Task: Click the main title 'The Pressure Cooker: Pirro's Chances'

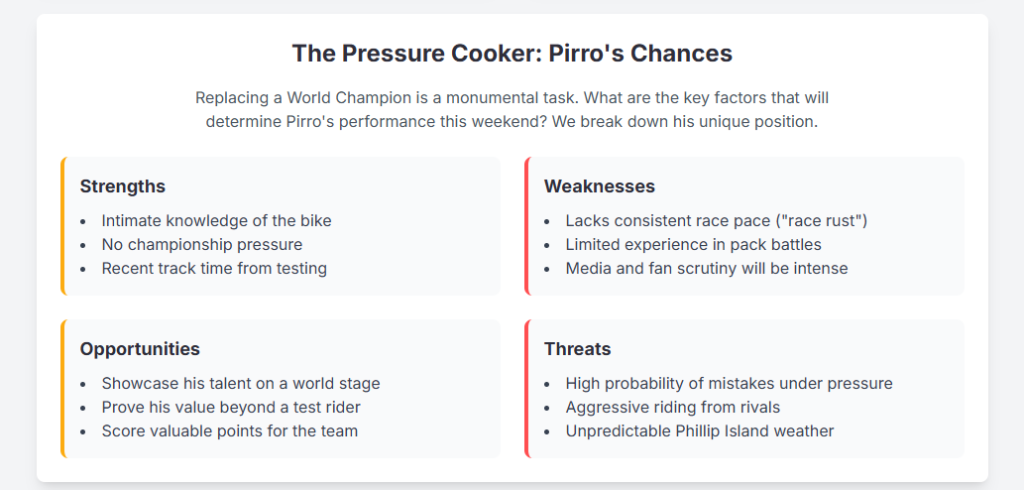Action: click(512, 53)
